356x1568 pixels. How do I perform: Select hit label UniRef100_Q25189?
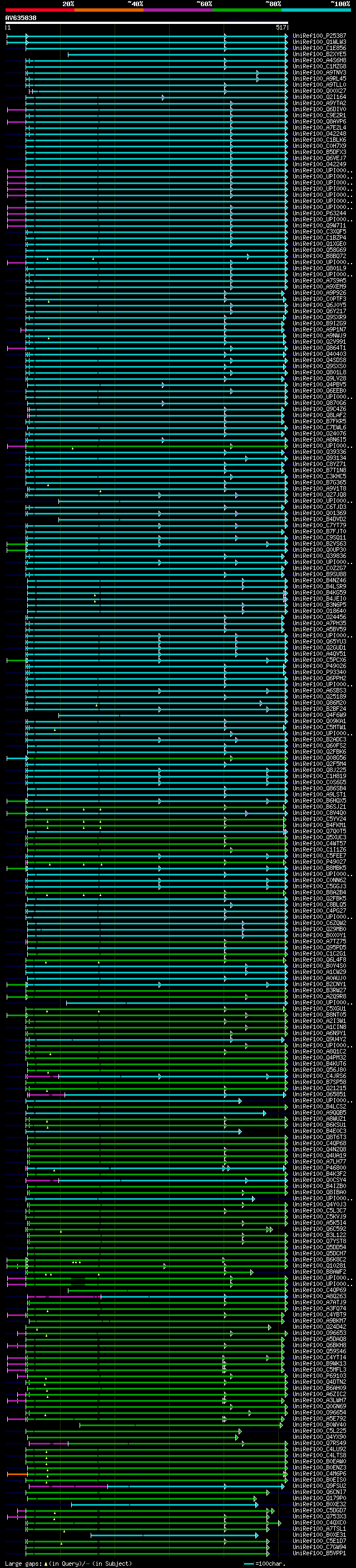(319, 697)
